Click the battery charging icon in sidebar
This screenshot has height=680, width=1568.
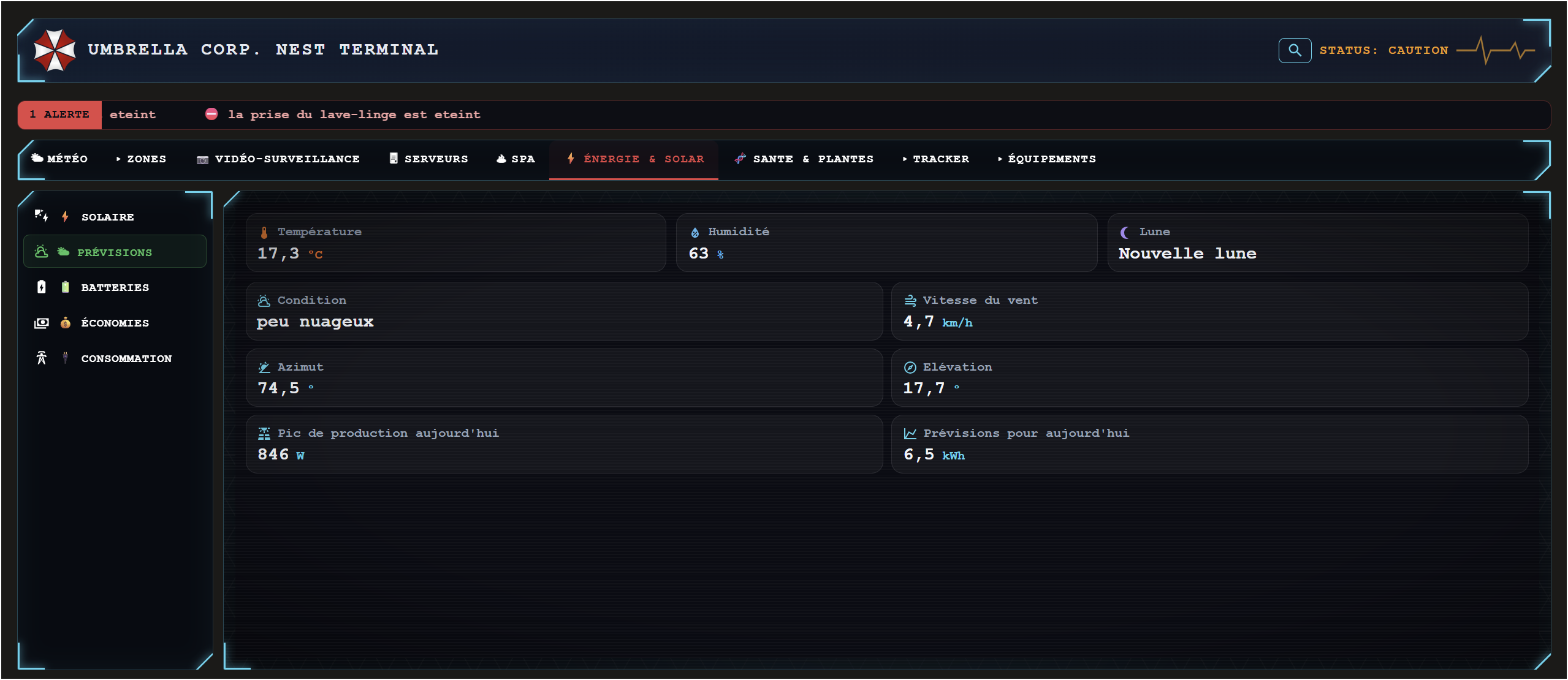pyautogui.click(x=41, y=287)
